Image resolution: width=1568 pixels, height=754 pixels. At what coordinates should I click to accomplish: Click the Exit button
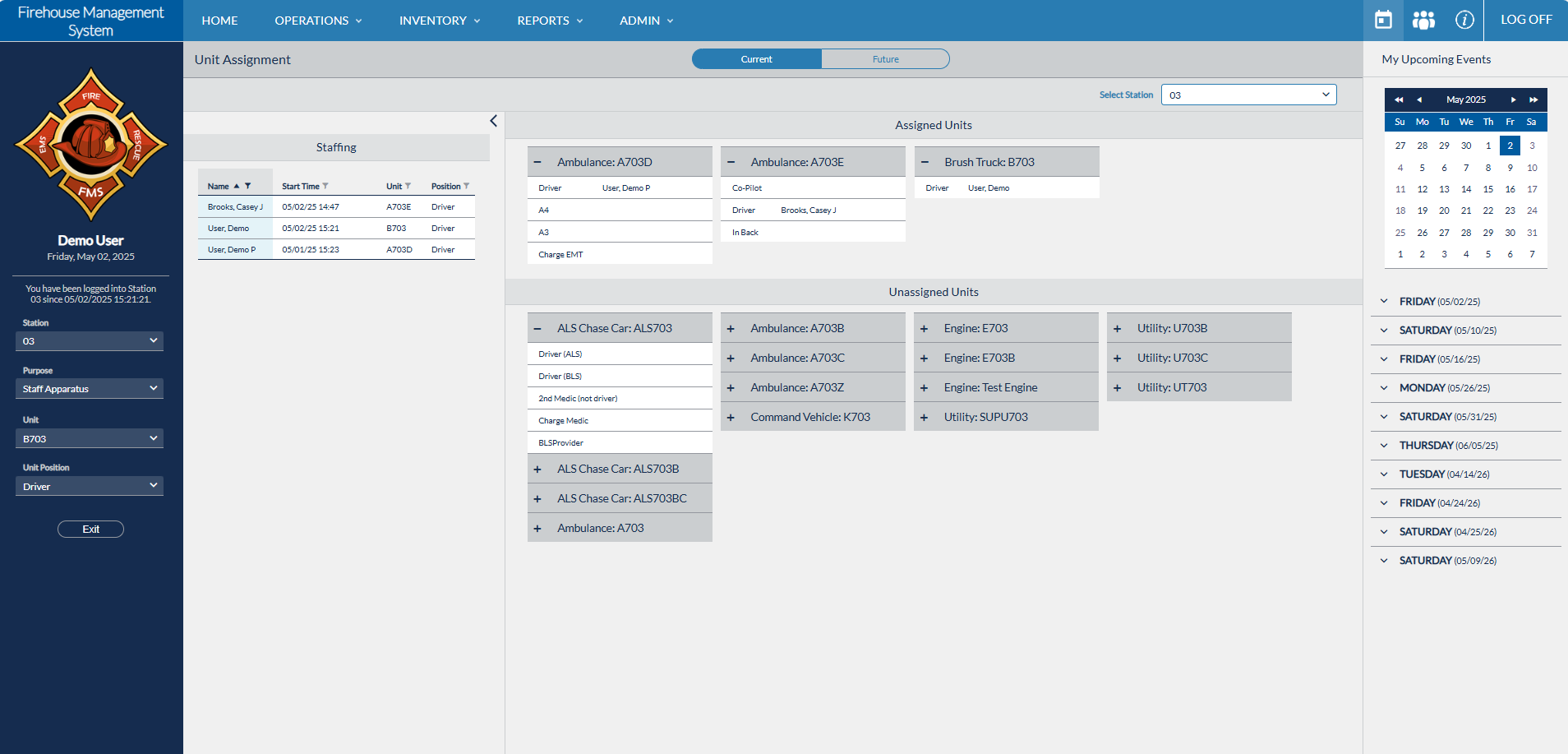(x=90, y=530)
